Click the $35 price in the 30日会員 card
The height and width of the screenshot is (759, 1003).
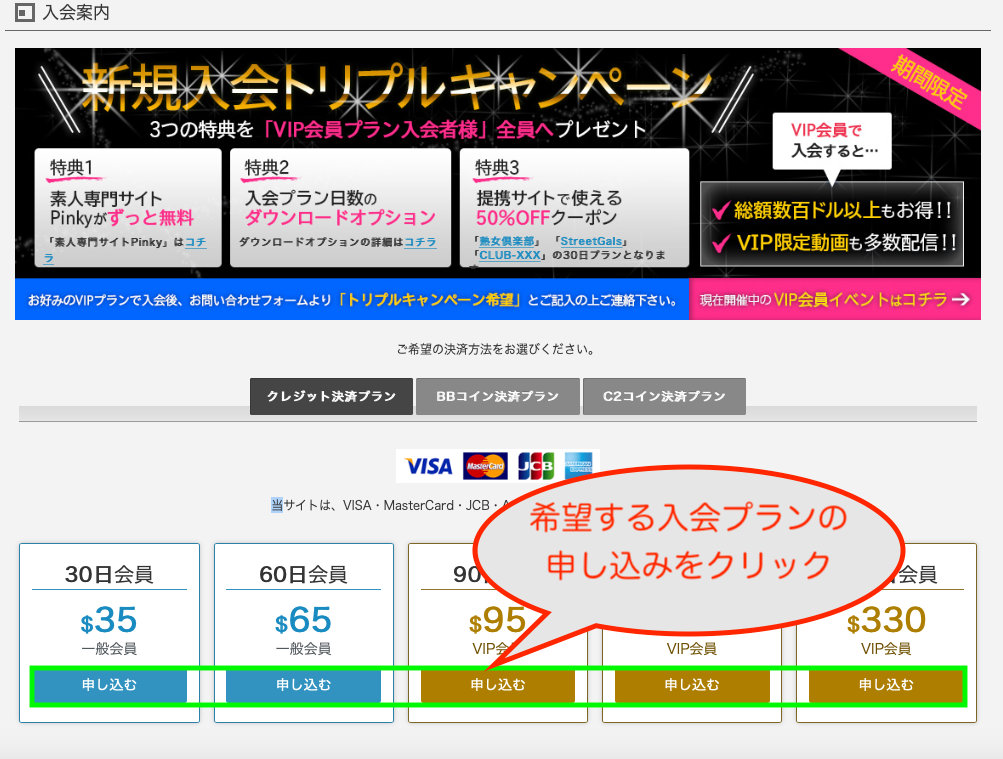109,621
